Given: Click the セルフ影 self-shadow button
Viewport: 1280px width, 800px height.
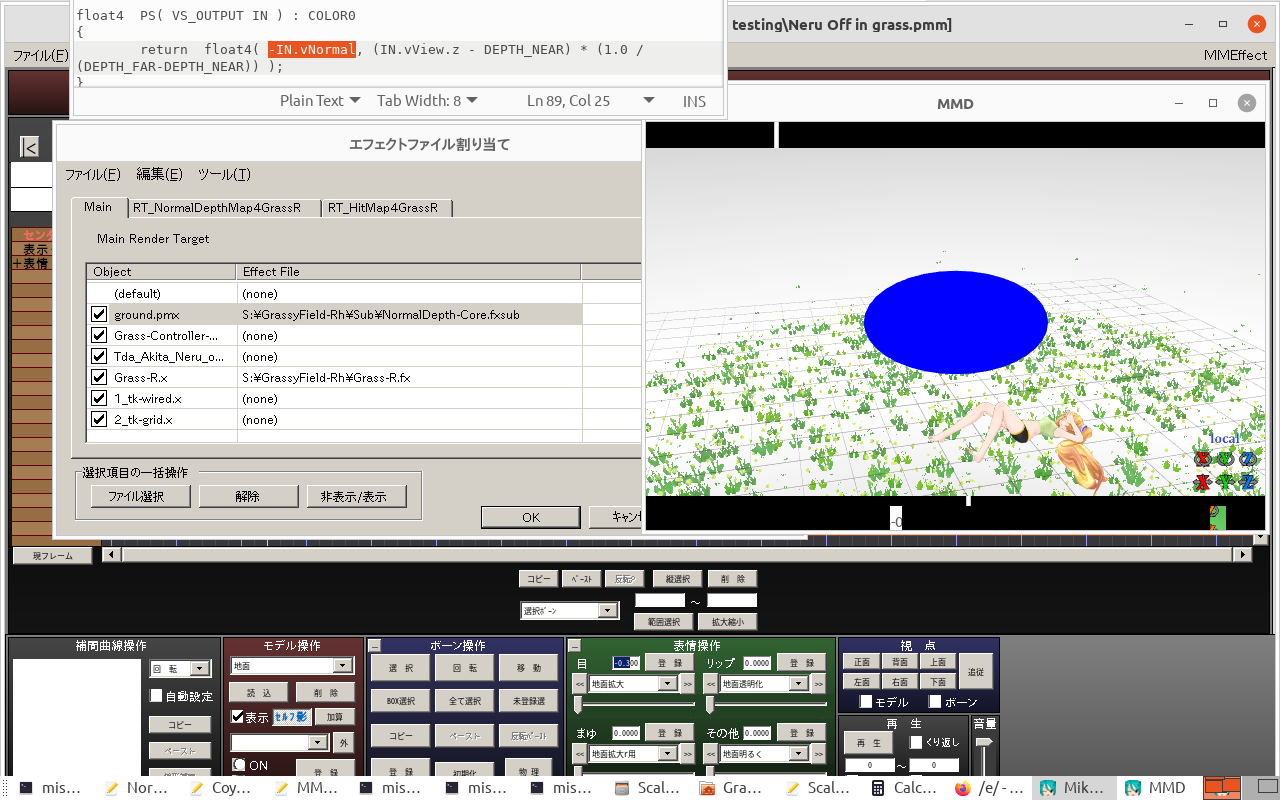Looking at the screenshot, I should (x=292, y=717).
